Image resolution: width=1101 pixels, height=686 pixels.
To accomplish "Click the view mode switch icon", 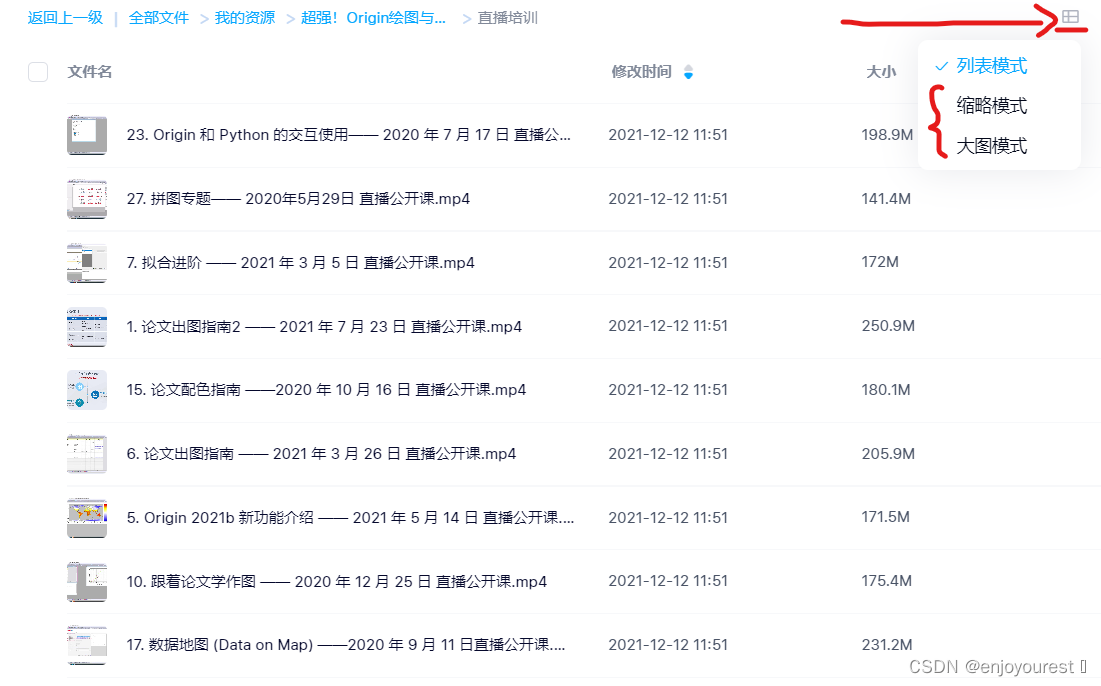I will pos(1070,17).
